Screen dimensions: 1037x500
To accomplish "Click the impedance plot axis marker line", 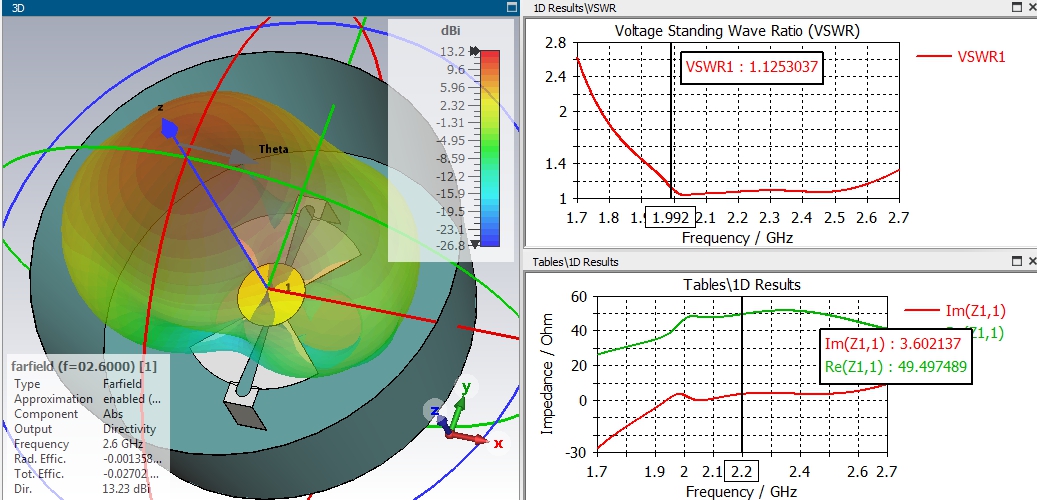I will click(x=742, y=374).
